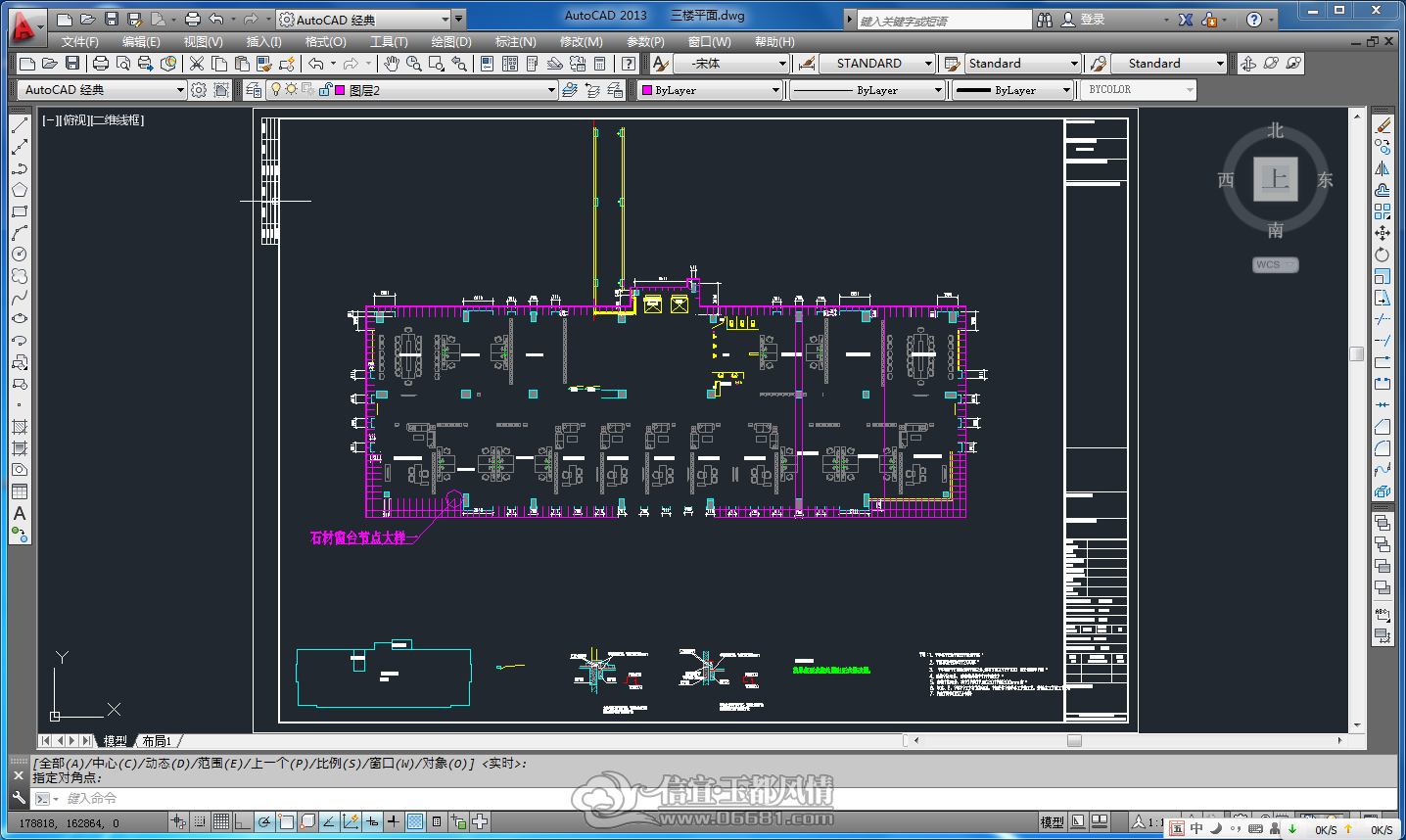Toggle Show Lineweight status button
This screenshot has width=1406, height=840.
[x=394, y=822]
